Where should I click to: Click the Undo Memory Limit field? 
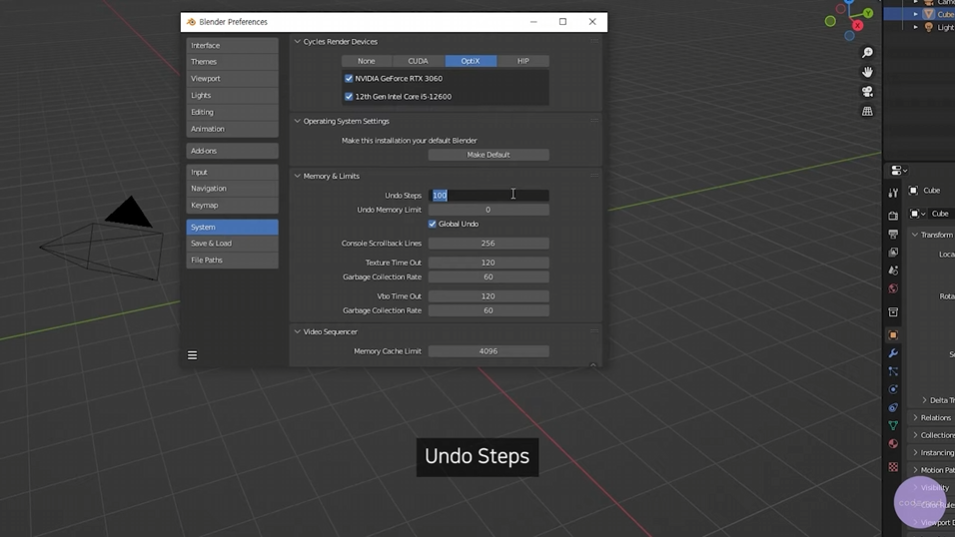point(488,209)
